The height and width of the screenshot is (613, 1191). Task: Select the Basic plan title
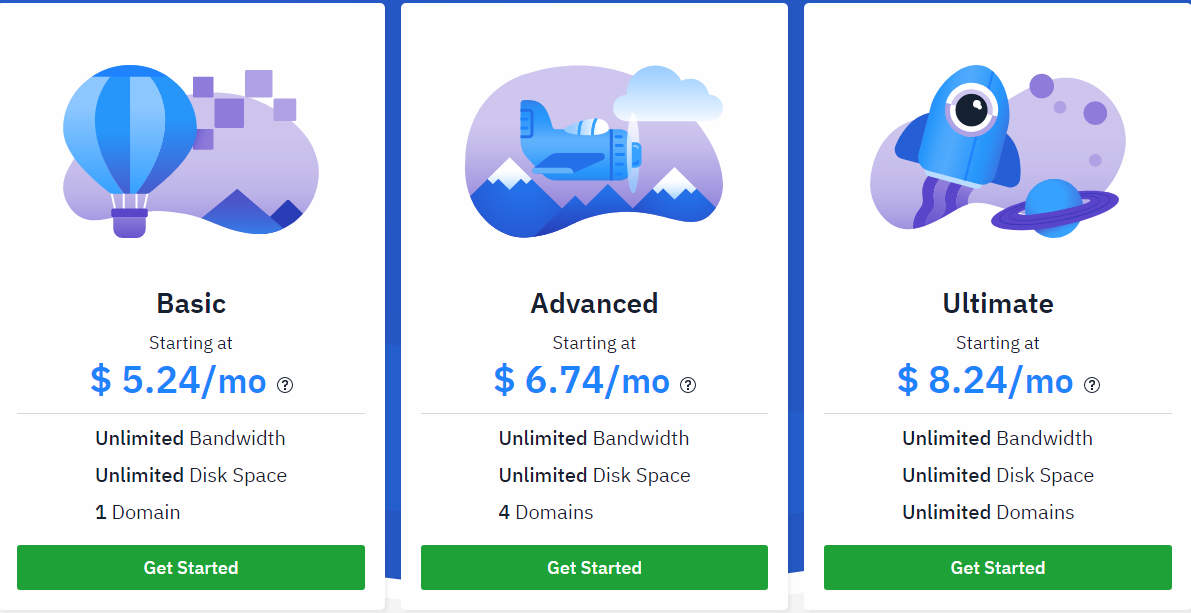pyautogui.click(x=191, y=303)
